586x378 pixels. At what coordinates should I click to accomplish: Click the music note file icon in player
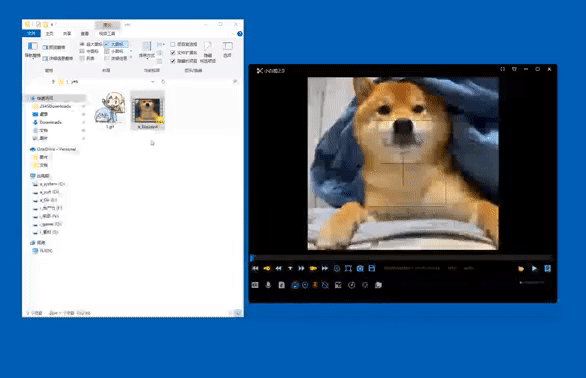coord(281,285)
